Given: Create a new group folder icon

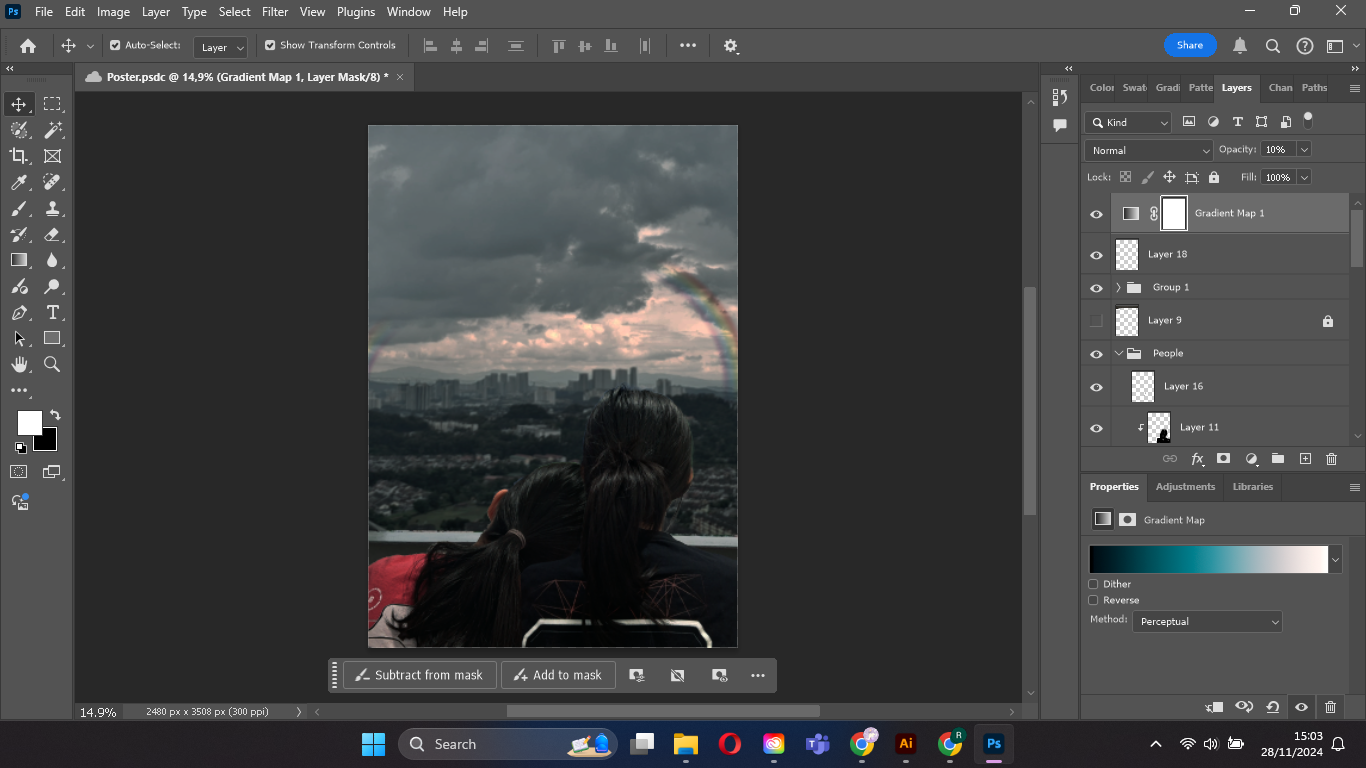Looking at the screenshot, I should coord(1278,458).
